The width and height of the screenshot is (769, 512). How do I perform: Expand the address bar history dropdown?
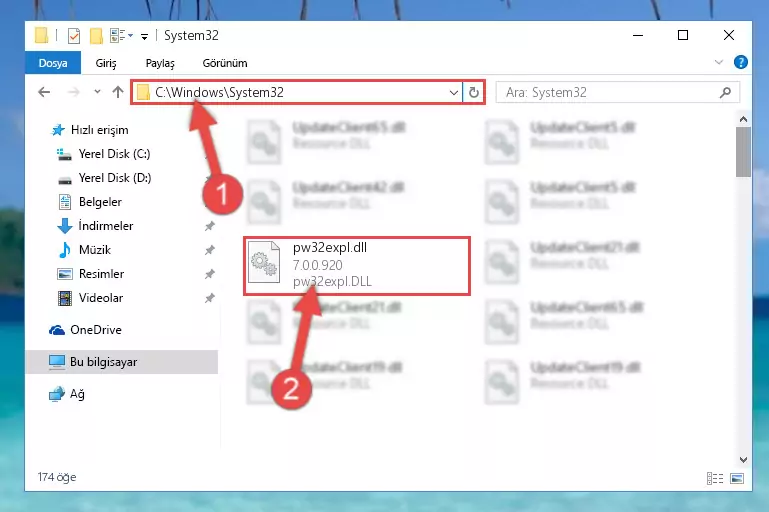(x=454, y=92)
